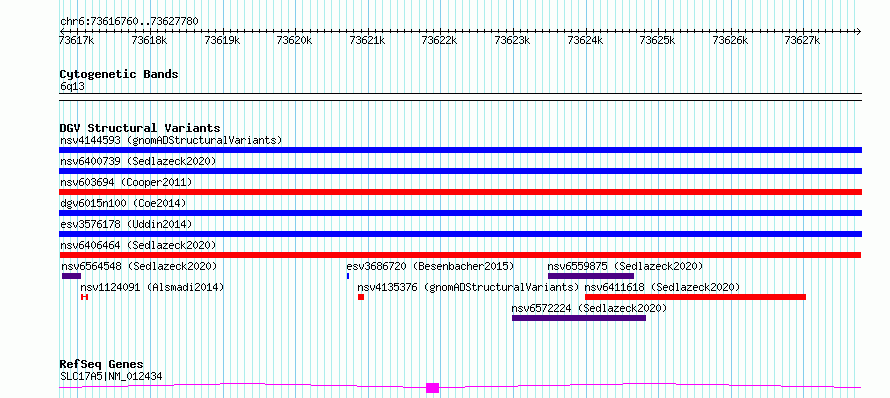Viewport: 890px width, 398px height.
Task: Click the 73622k ruler position
Action: click(440, 40)
